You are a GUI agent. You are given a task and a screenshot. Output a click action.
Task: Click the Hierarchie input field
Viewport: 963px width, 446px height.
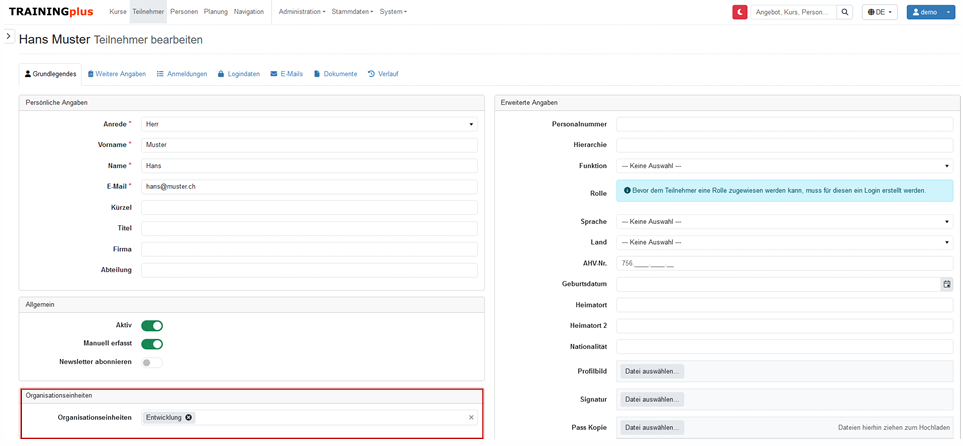click(785, 145)
